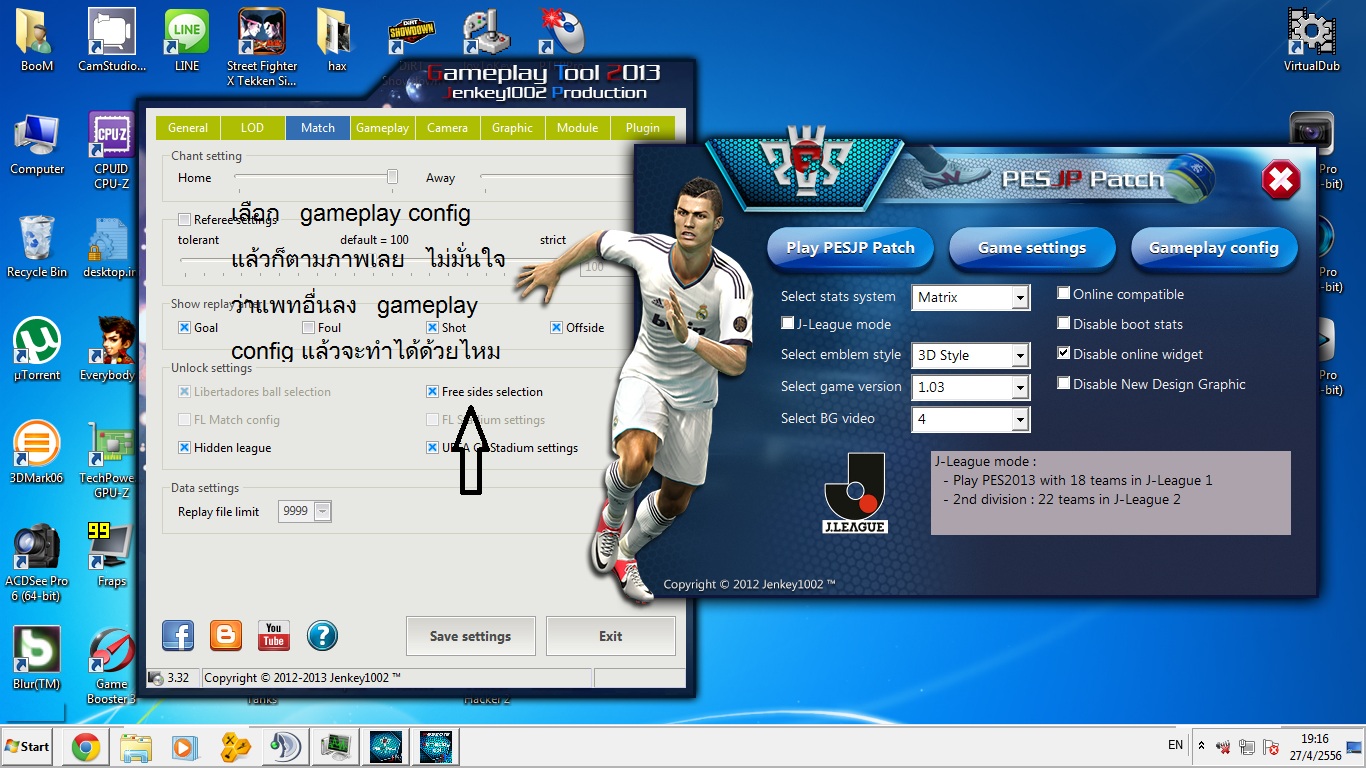Switch to the Gameplay tab
Image resolution: width=1366 pixels, height=768 pixels.
coord(383,128)
